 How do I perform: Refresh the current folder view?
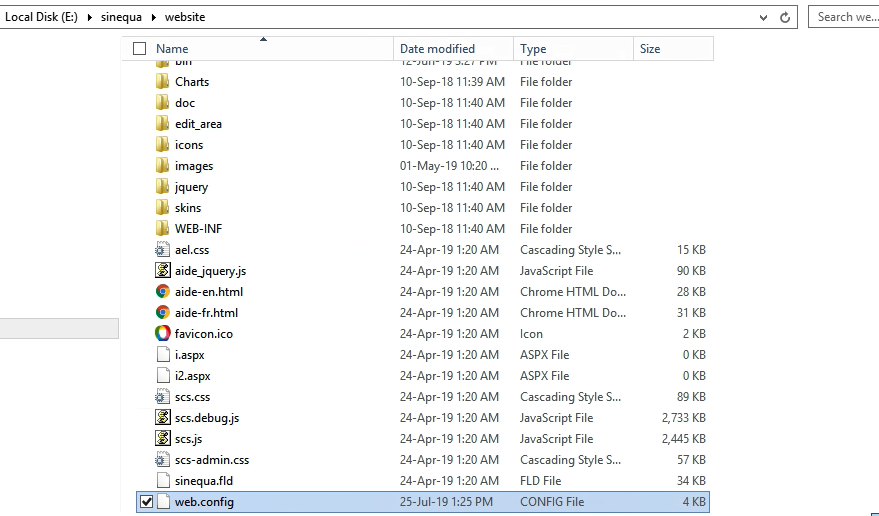pyautogui.click(x=786, y=17)
